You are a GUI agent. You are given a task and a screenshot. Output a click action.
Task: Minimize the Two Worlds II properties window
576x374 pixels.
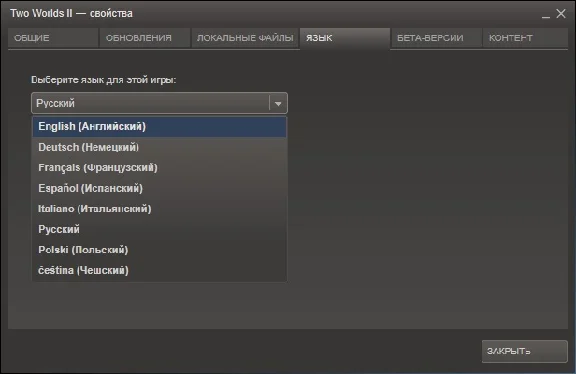click(546, 15)
